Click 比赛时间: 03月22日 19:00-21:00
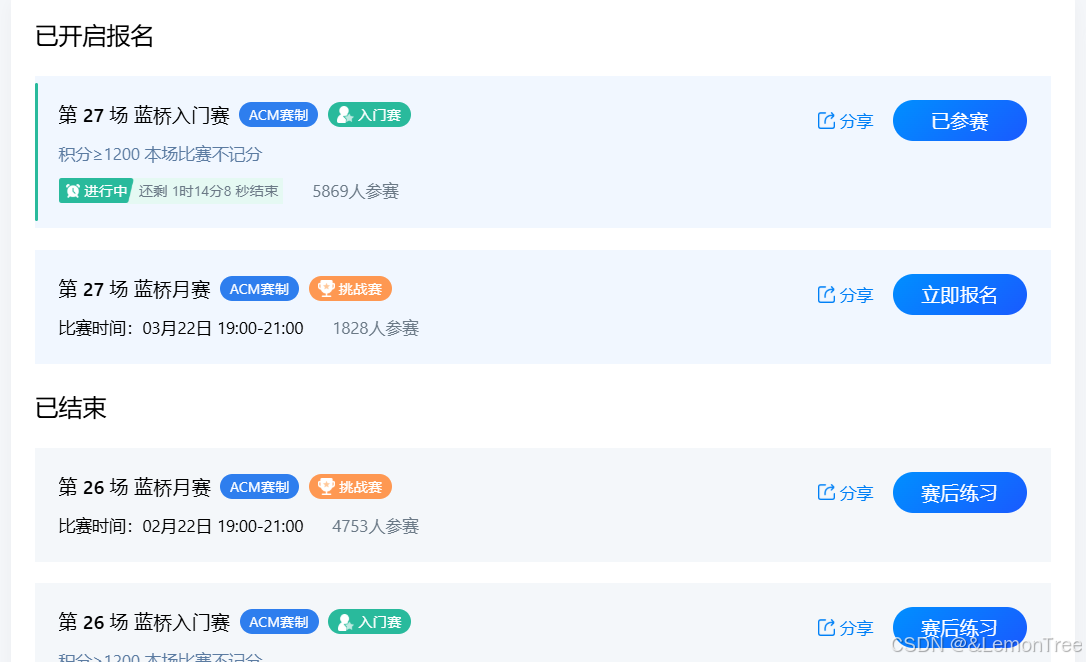1086x662 pixels. tap(181, 328)
